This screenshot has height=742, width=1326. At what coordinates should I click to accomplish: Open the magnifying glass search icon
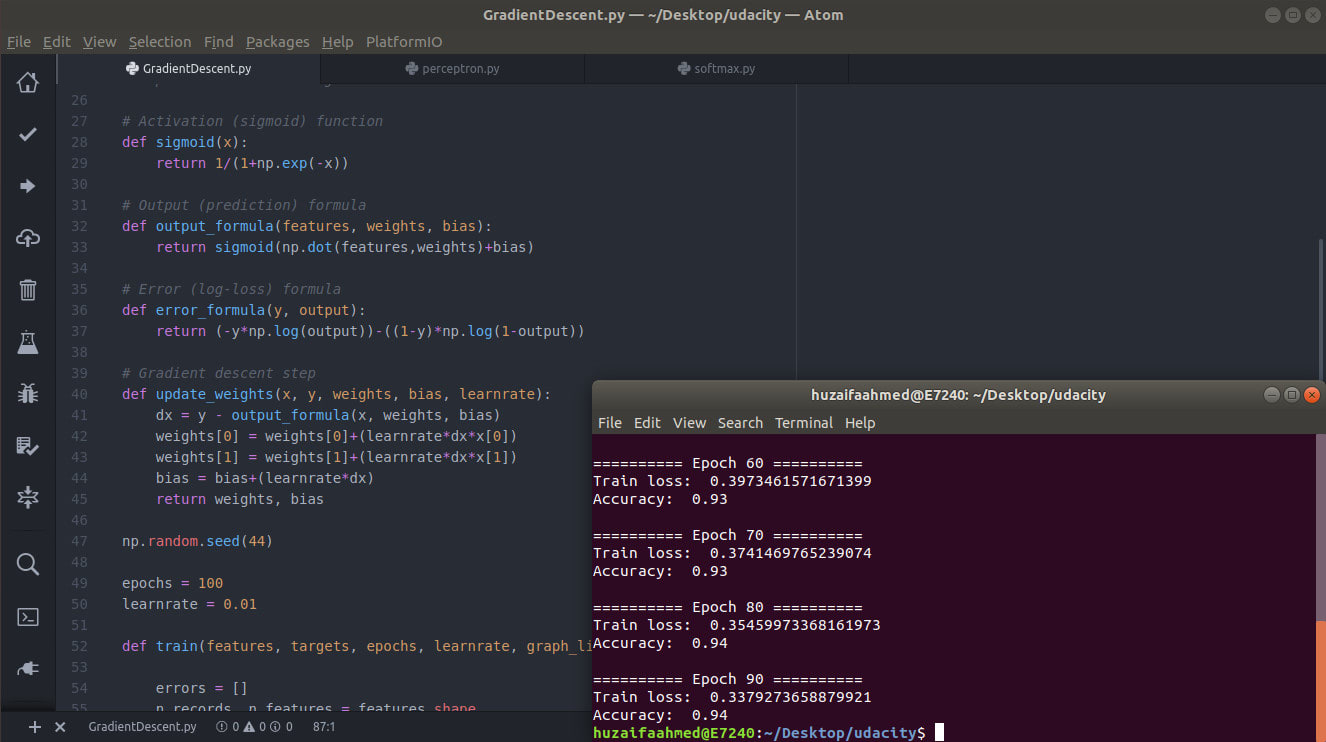tap(28, 564)
